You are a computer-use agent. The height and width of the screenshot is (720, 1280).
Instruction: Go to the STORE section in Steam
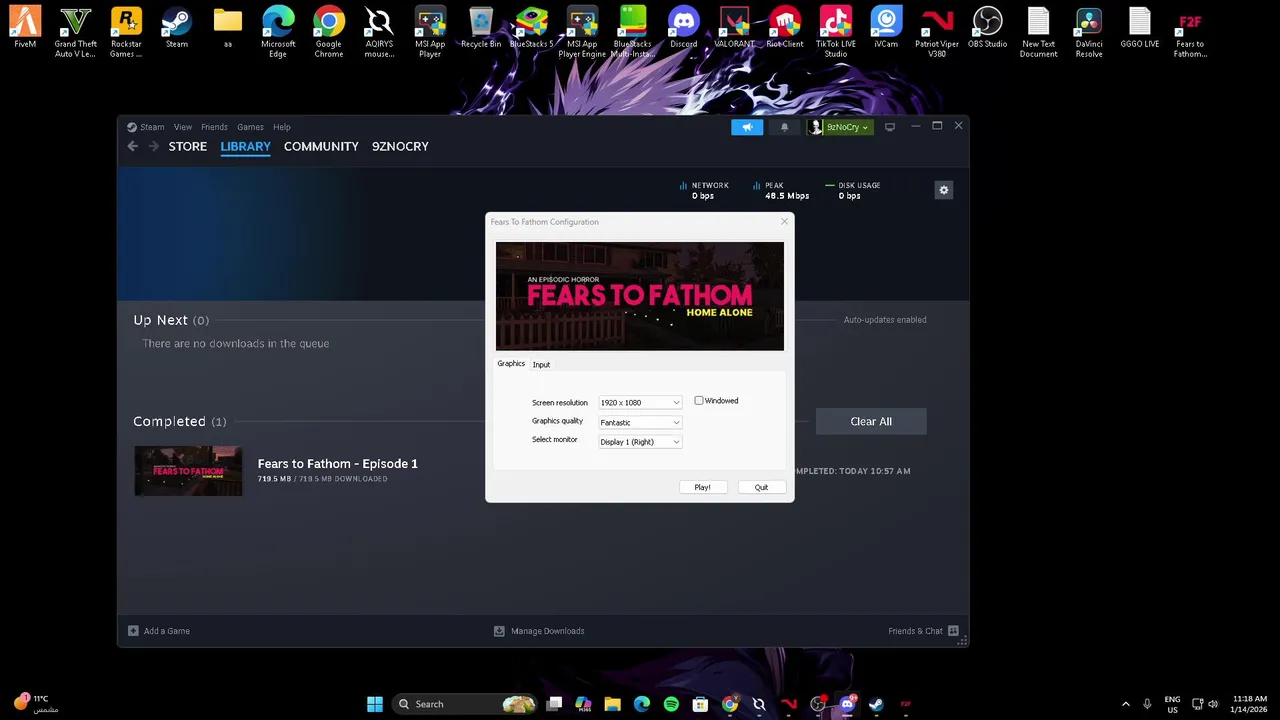pos(188,146)
